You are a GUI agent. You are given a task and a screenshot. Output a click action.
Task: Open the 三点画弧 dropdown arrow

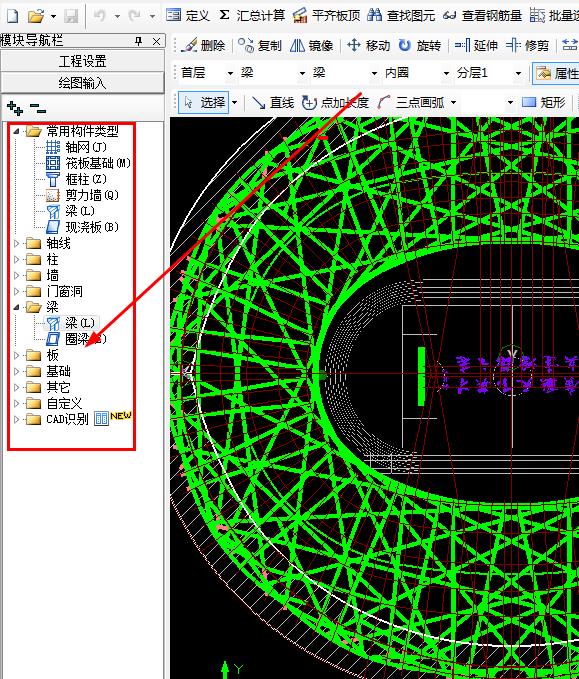point(453,103)
